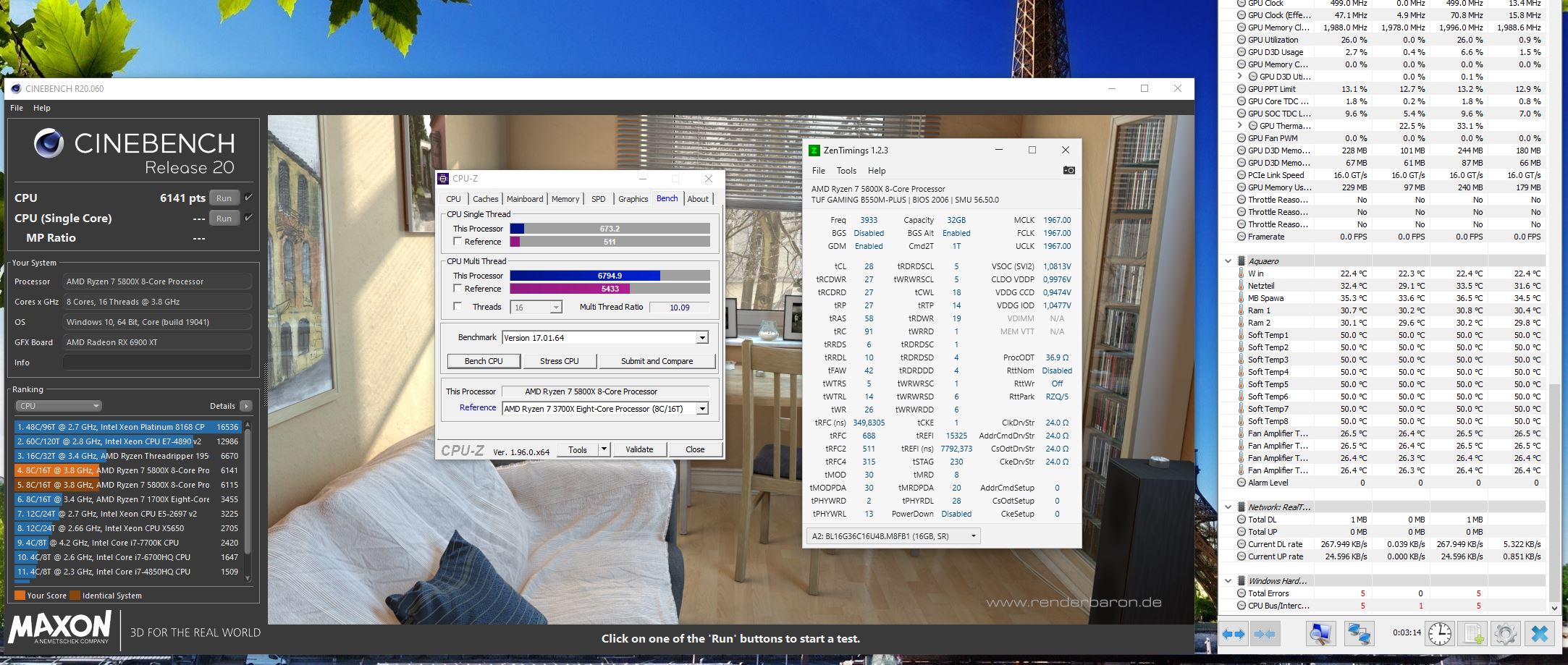Click the orange Your Score legend swatch

tap(20, 596)
